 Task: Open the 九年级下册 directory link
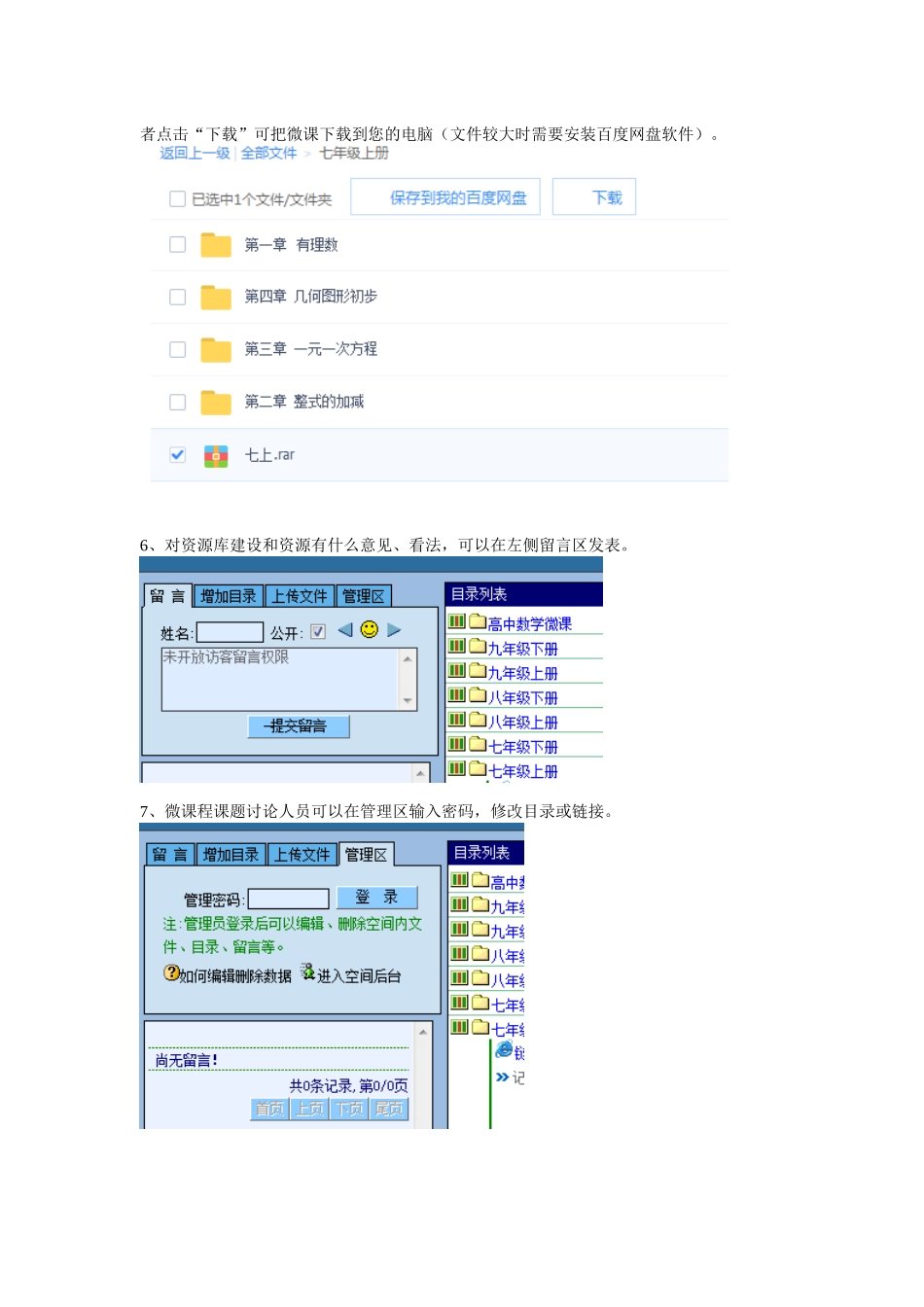pos(522,649)
